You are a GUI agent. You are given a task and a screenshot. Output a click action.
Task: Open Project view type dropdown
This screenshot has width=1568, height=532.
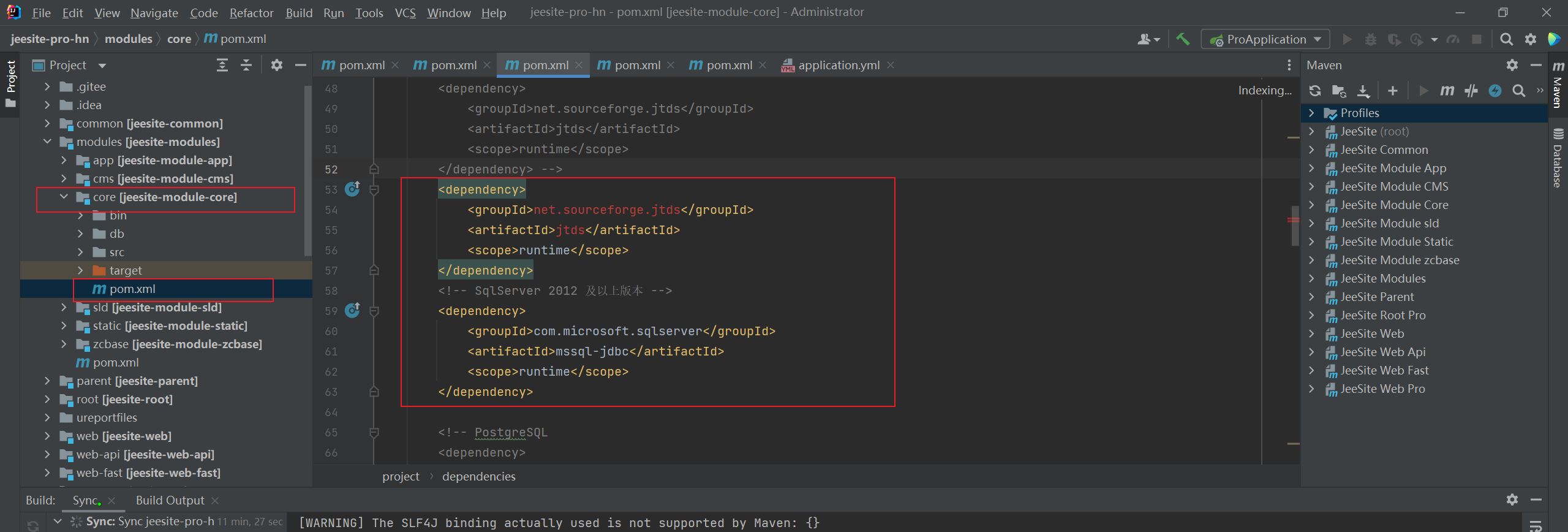(102, 65)
